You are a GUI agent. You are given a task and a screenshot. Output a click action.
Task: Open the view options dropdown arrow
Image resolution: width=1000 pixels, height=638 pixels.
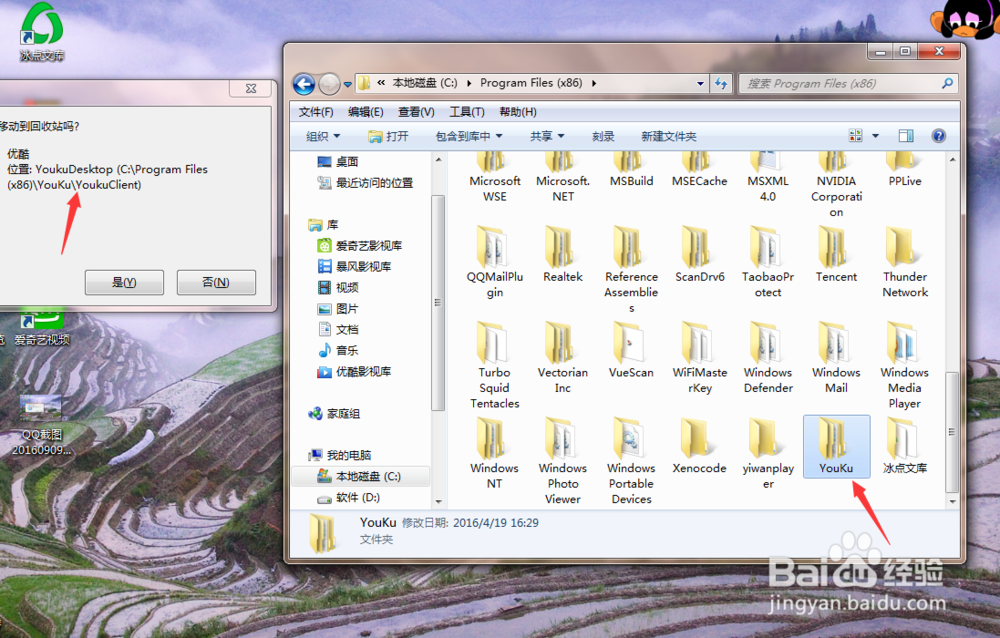coord(875,136)
